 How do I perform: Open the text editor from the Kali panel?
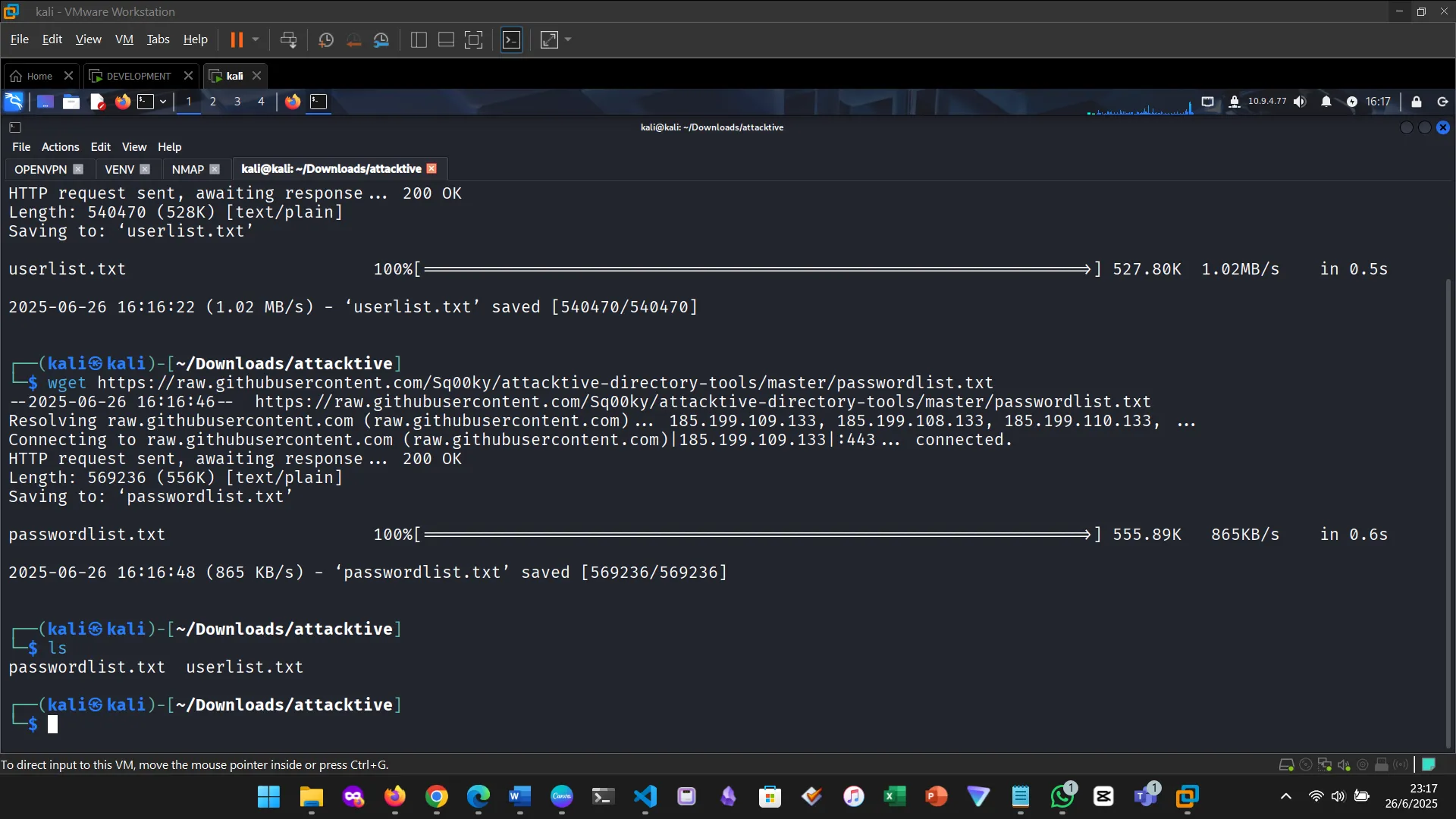tap(97, 101)
